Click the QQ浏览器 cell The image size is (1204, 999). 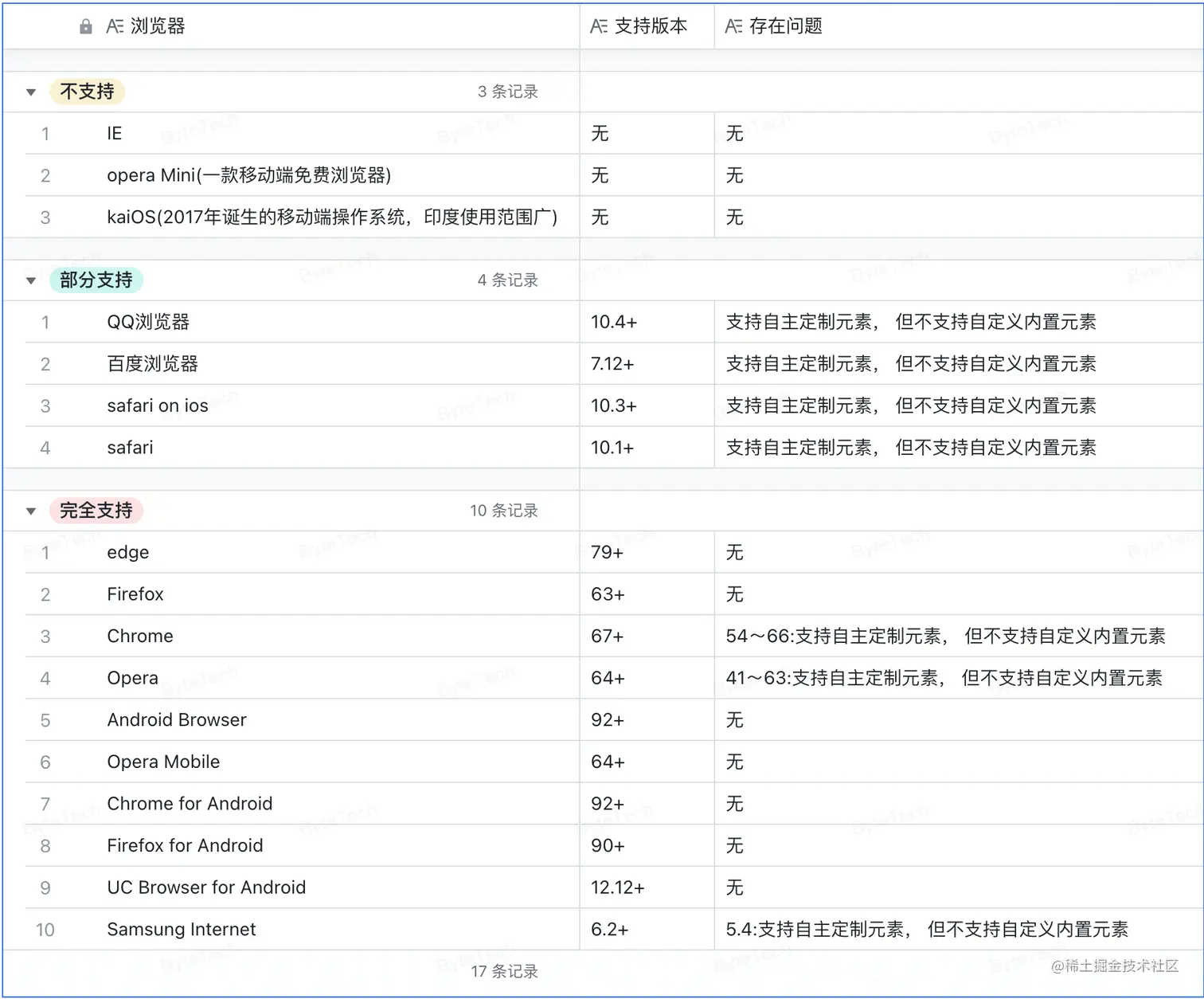[x=303, y=322]
